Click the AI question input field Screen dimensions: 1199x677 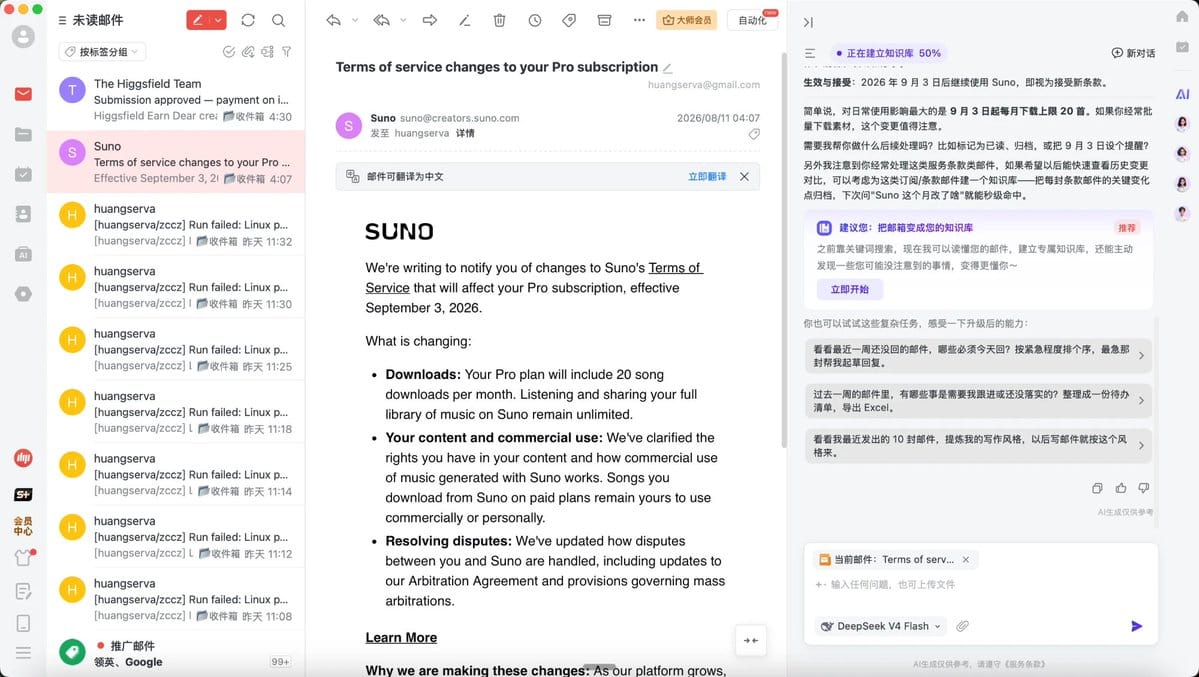coord(980,584)
